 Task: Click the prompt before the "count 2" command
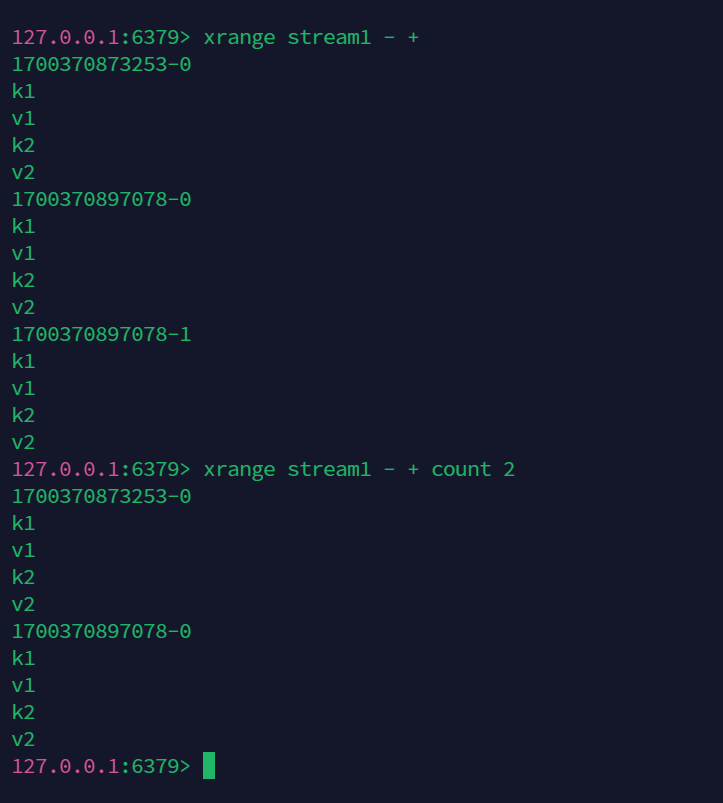[94, 470]
